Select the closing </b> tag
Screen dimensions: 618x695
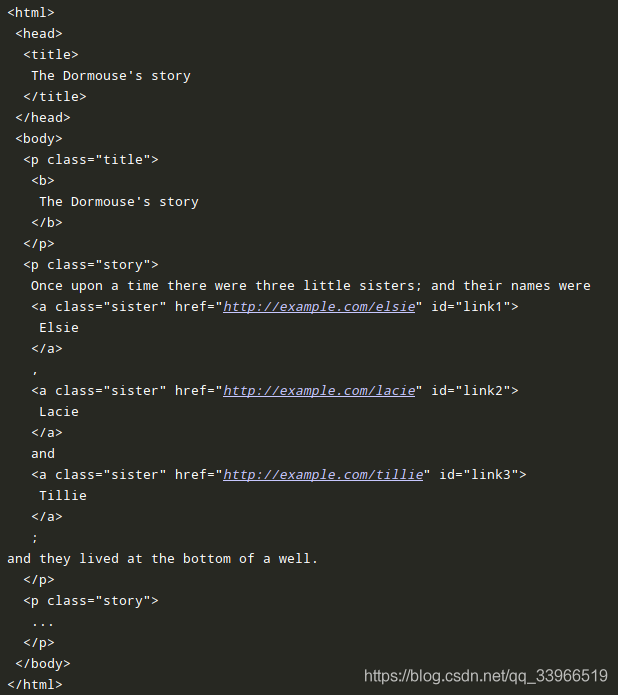point(47,223)
